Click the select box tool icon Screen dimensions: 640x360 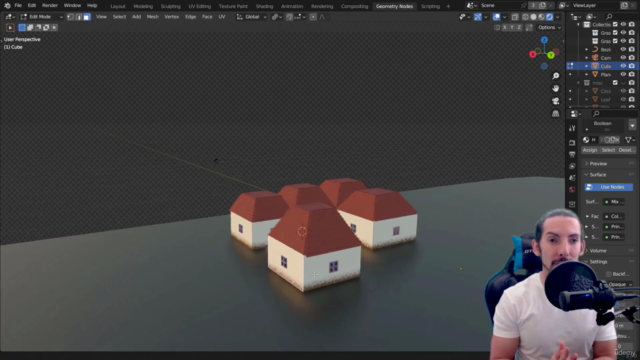(10, 28)
